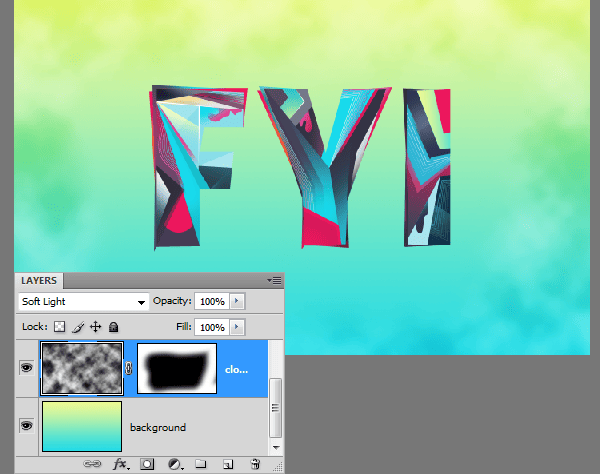
Task: Toggle lock transparent pixels
Action: point(59,327)
